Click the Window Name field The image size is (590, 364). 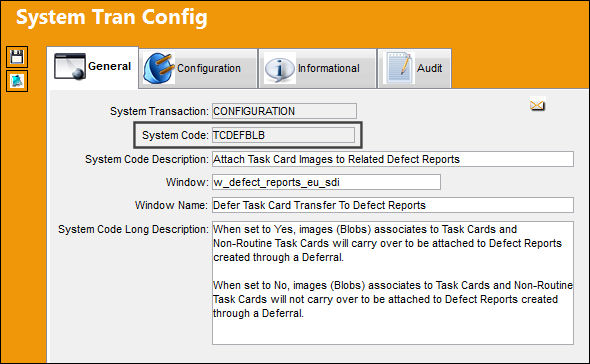(x=393, y=205)
